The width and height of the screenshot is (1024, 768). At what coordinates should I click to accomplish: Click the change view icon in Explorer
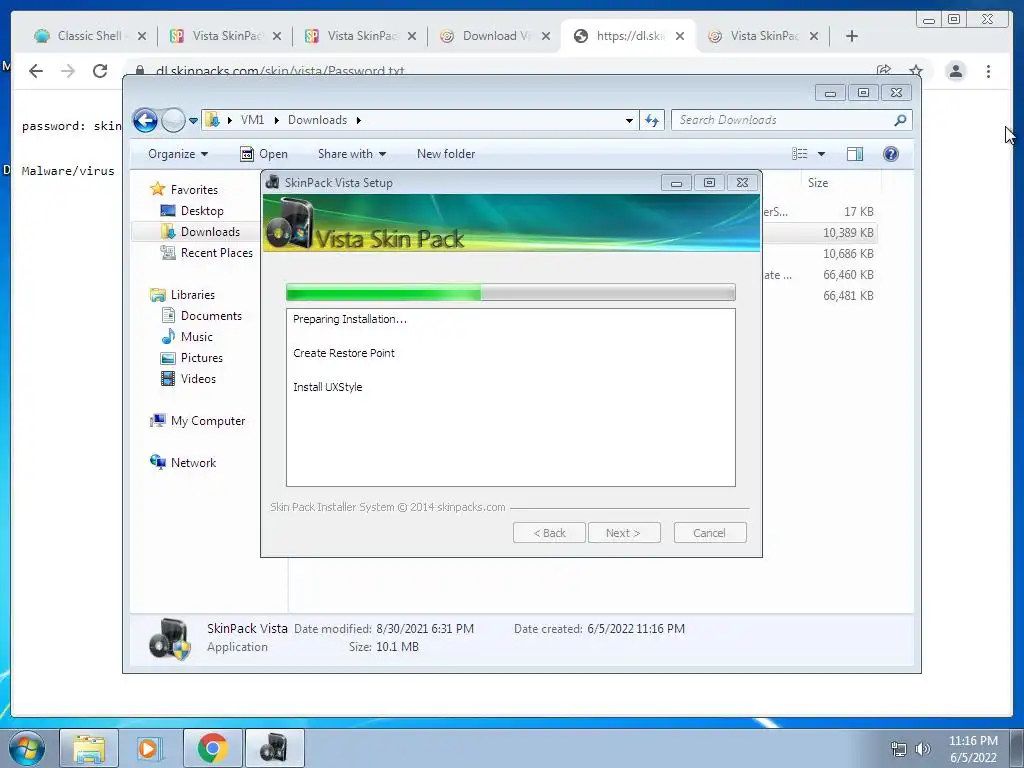click(799, 154)
